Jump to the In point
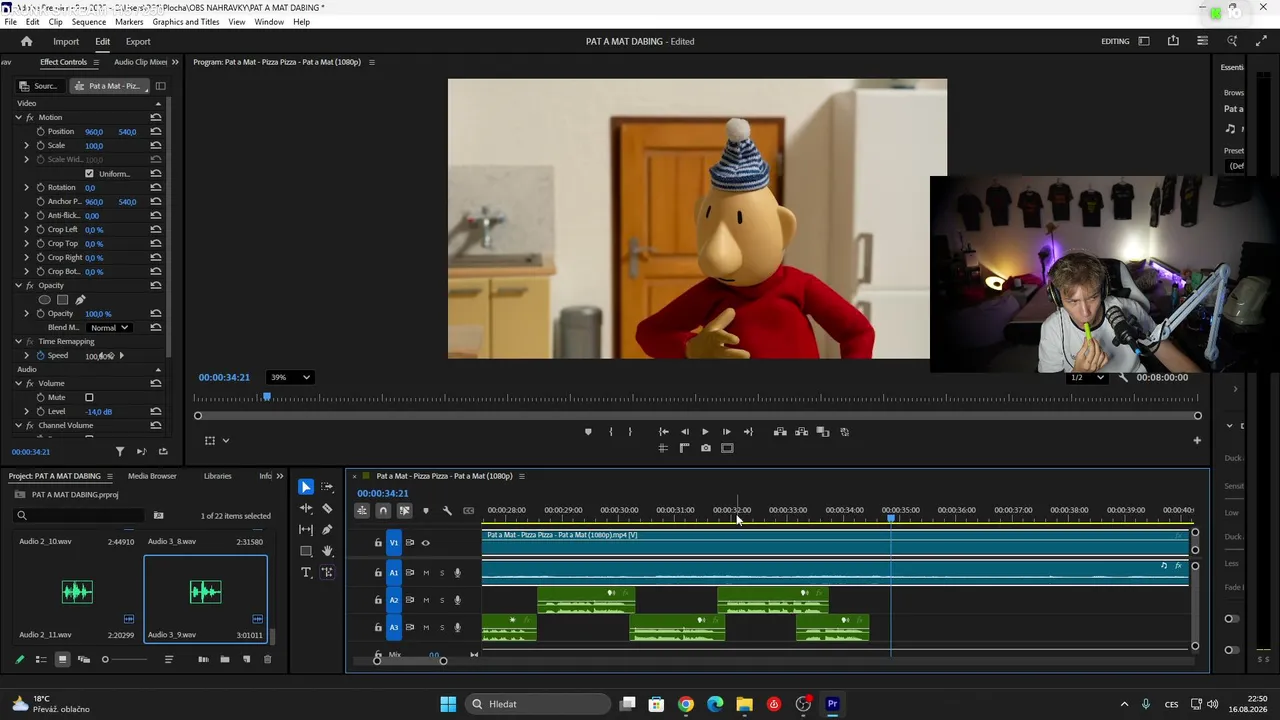 (663, 432)
